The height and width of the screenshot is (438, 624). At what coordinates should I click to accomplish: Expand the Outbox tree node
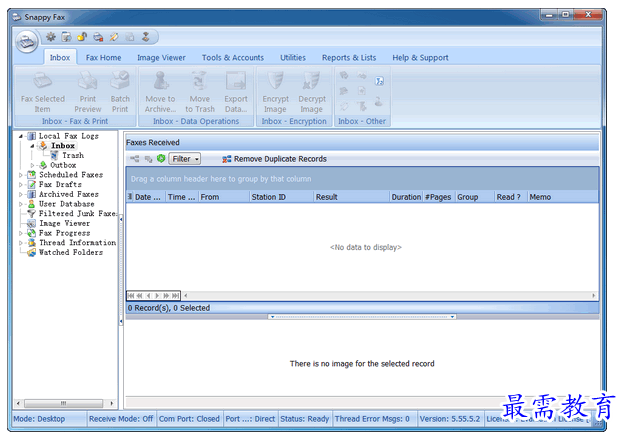click(x=32, y=165)
